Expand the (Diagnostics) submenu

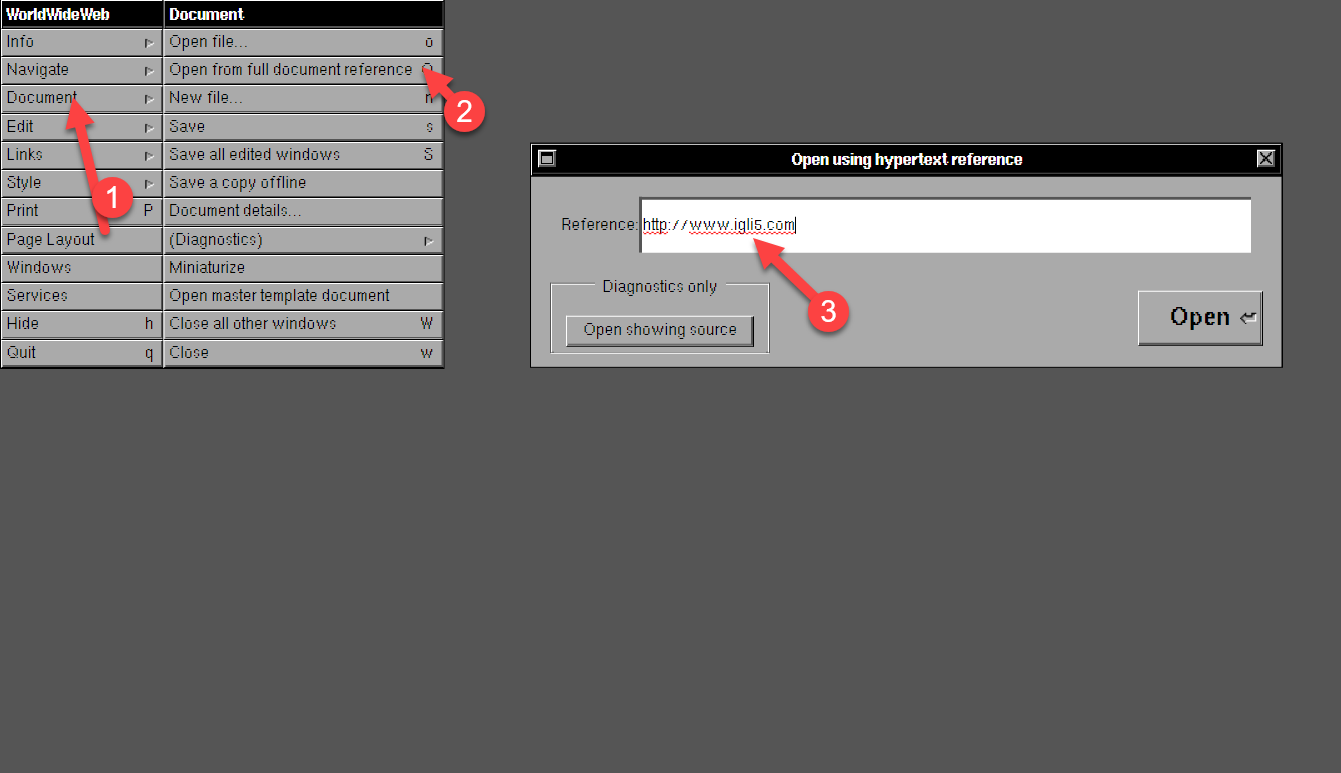click(302, 240)
